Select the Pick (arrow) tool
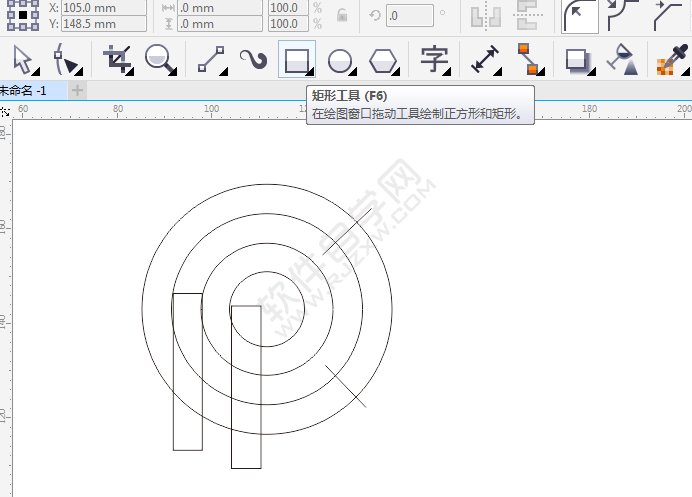The width and height of the screenshot is (692, 497). tap(22, 61)
